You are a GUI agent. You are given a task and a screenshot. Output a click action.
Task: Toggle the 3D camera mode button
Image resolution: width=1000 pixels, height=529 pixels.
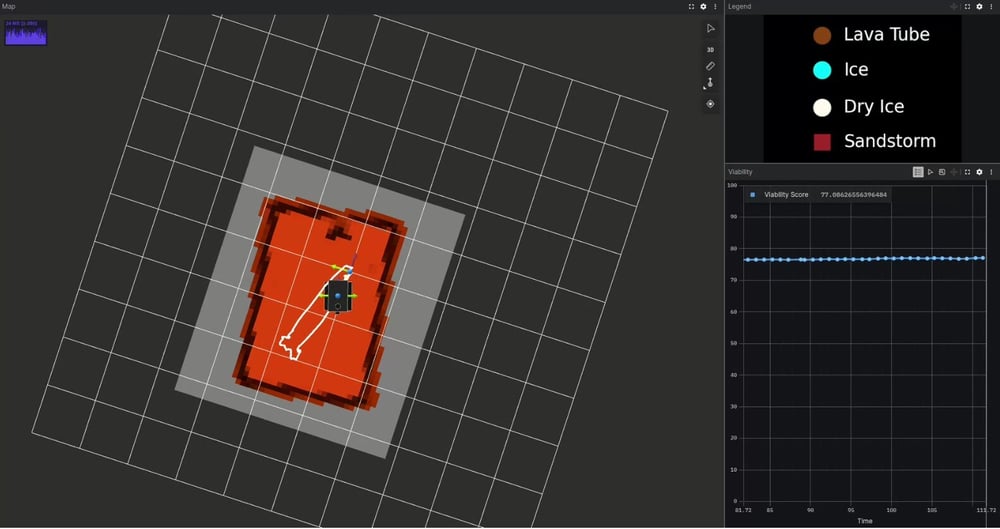coord(710,49)
